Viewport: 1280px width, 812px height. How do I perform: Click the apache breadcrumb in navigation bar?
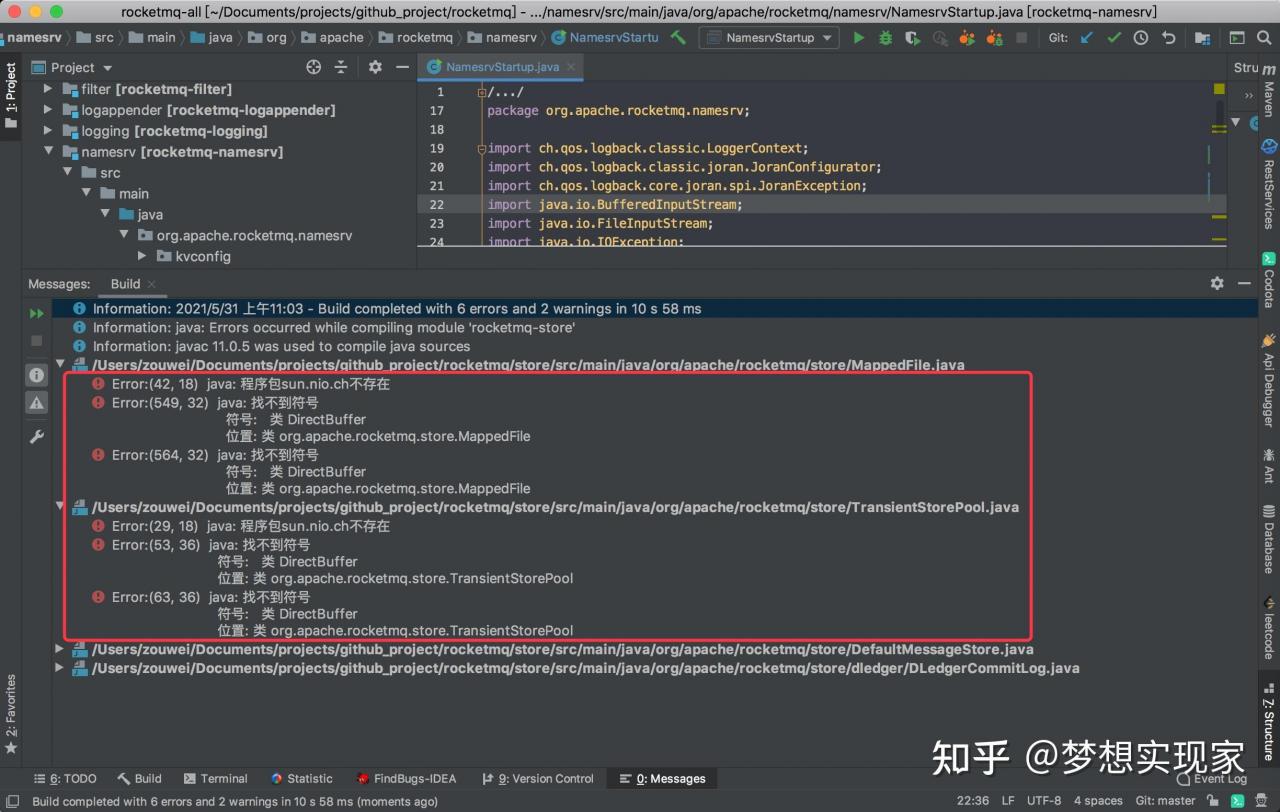pyautogui.click(x=333, y=37)
